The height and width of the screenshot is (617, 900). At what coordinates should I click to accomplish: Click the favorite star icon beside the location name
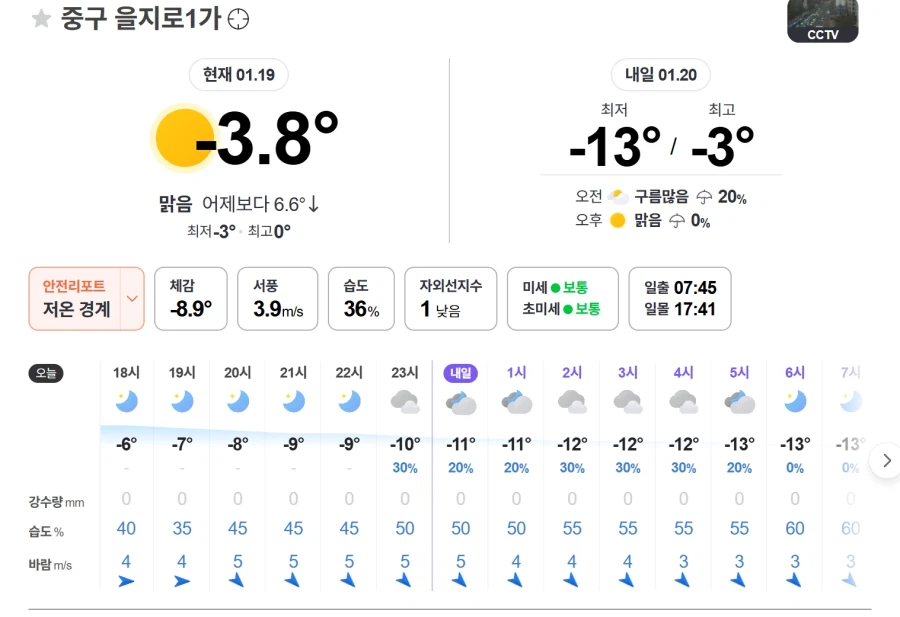pyautogui.click(x=40, y=18)
